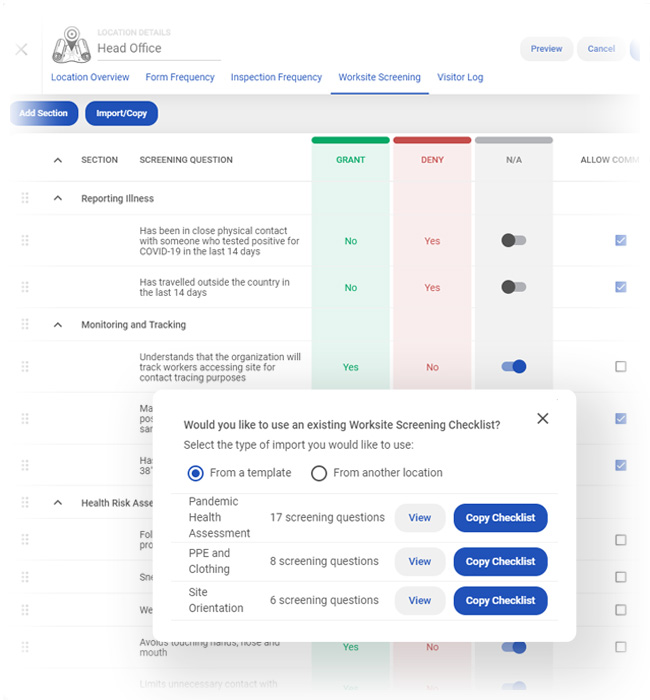This screenshot has width=650, height=700.
Task: Uncheck allow comments for travelled outside country
Action: [621, 287]
